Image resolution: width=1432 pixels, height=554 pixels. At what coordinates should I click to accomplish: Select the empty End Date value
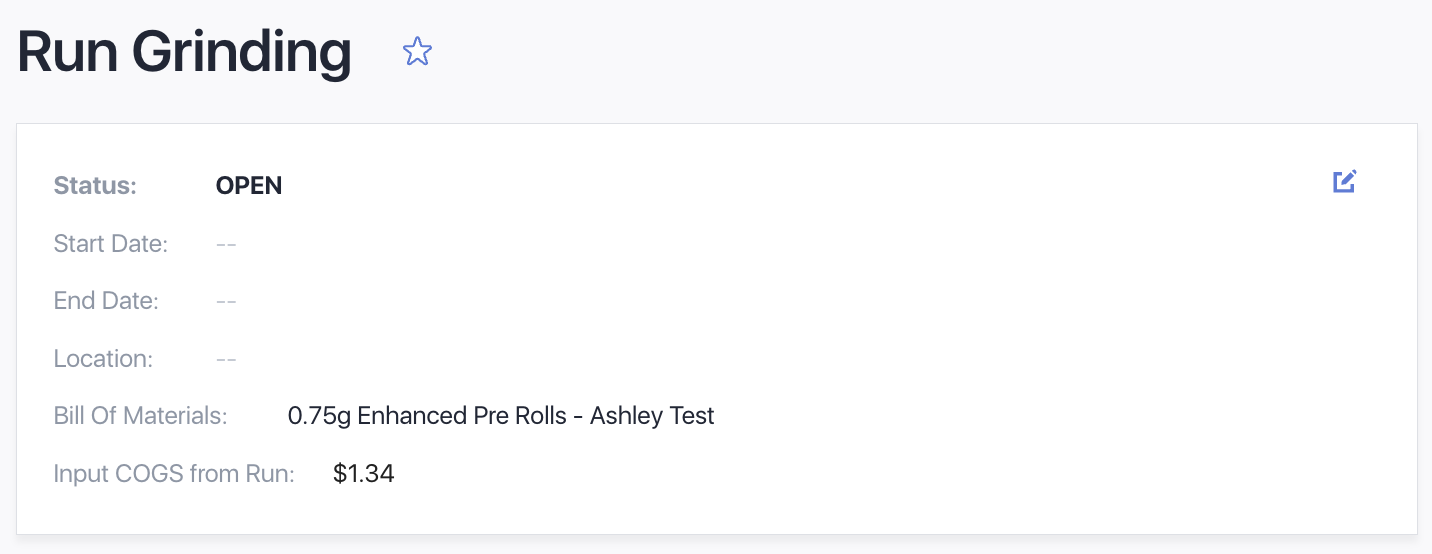(x=226, y=301)
